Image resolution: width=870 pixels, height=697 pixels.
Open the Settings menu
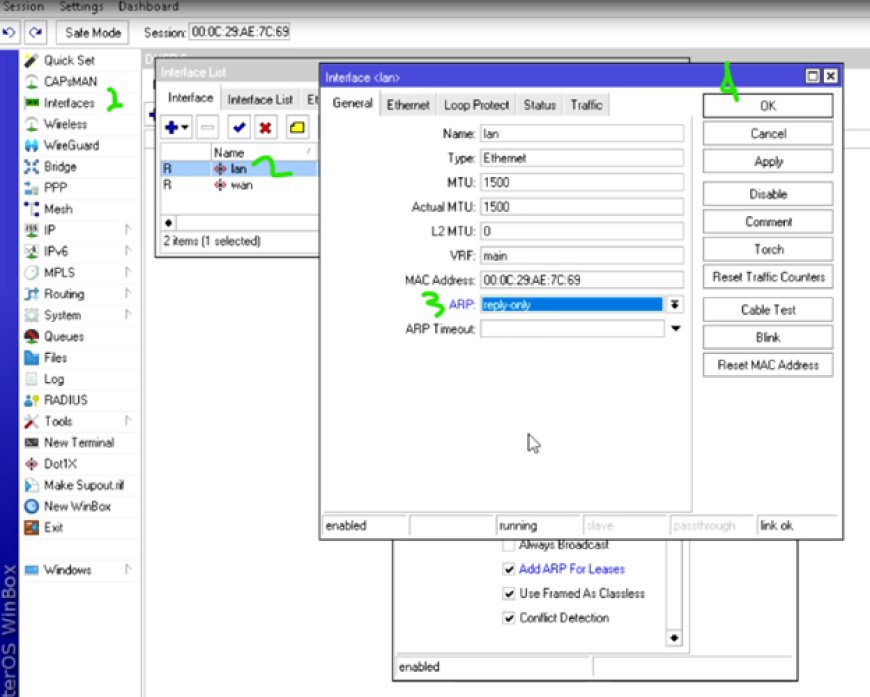82,7
